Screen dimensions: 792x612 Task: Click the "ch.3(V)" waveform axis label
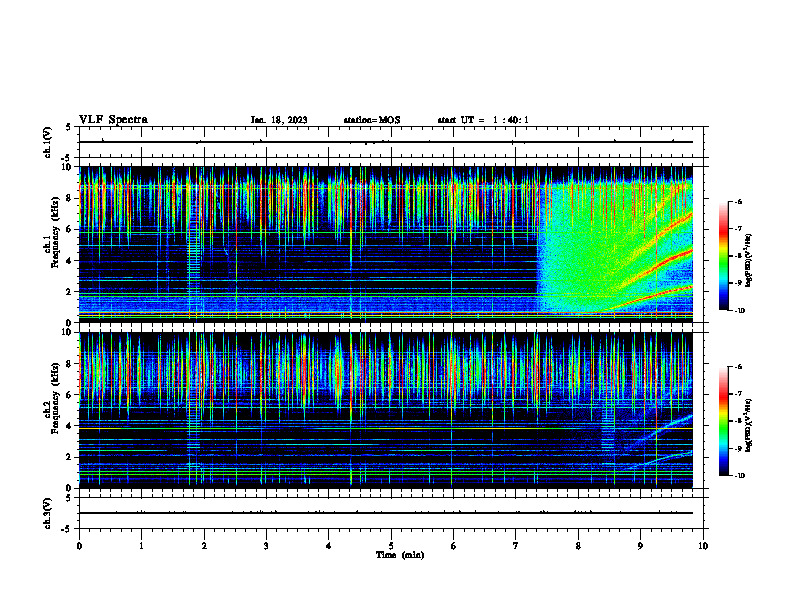(48, 513)
